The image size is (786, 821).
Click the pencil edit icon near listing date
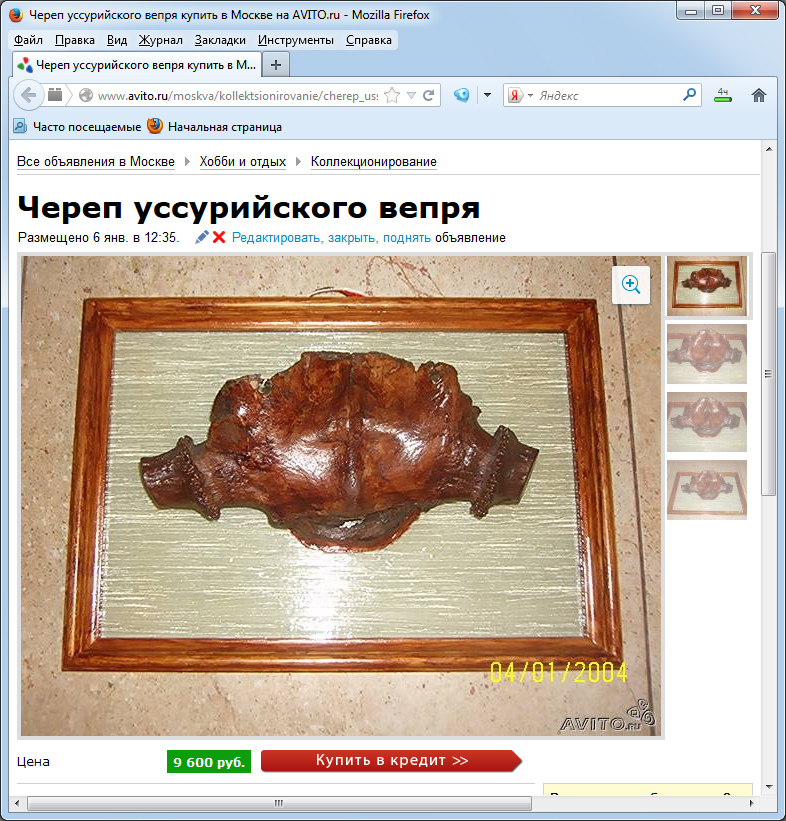pyautogui.click(x=202, y=238)
